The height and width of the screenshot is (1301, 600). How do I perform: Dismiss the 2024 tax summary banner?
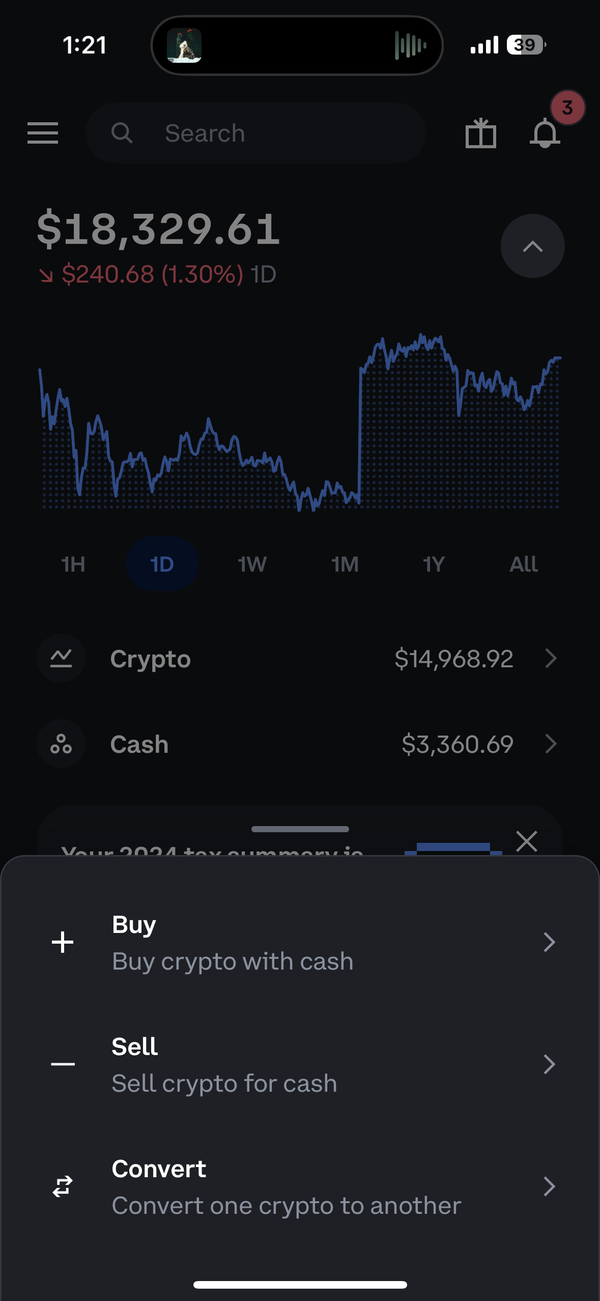(527, 841)
